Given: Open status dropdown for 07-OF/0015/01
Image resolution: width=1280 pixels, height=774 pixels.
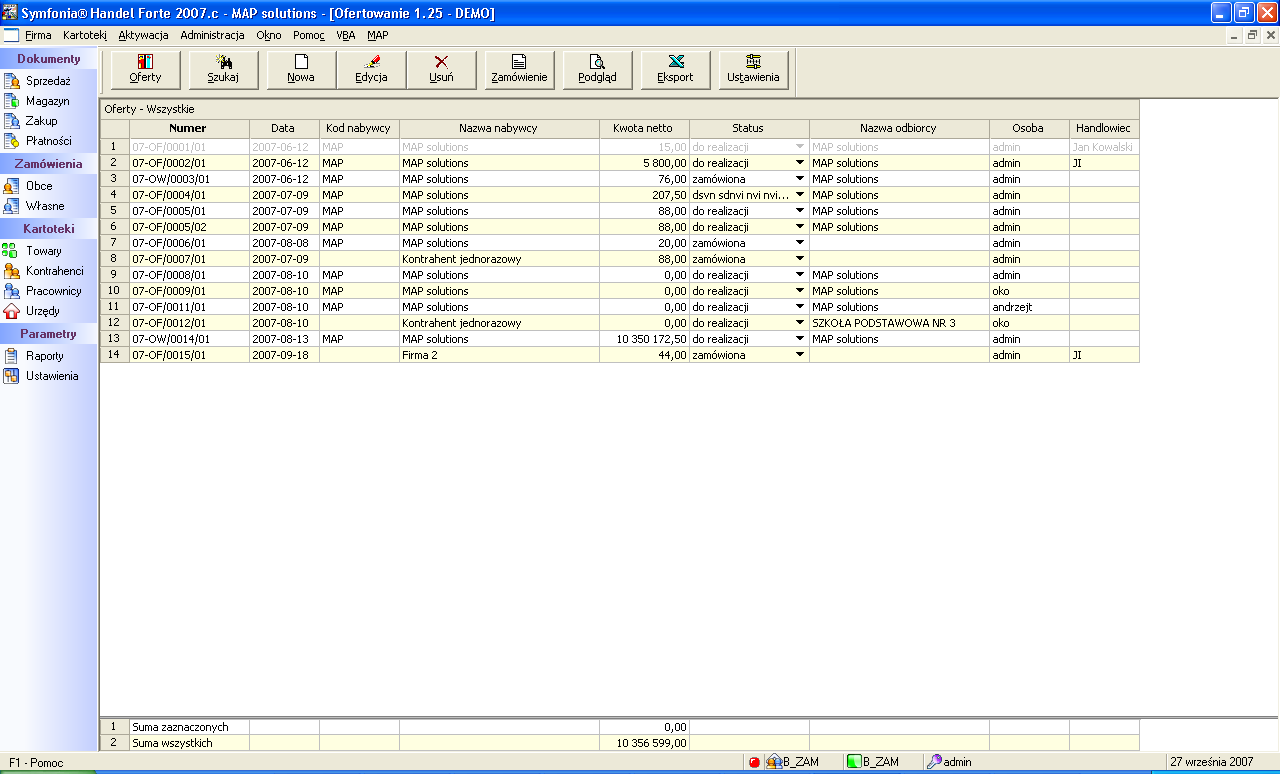Looking at the screenshot, I should (x=800, y=355).
